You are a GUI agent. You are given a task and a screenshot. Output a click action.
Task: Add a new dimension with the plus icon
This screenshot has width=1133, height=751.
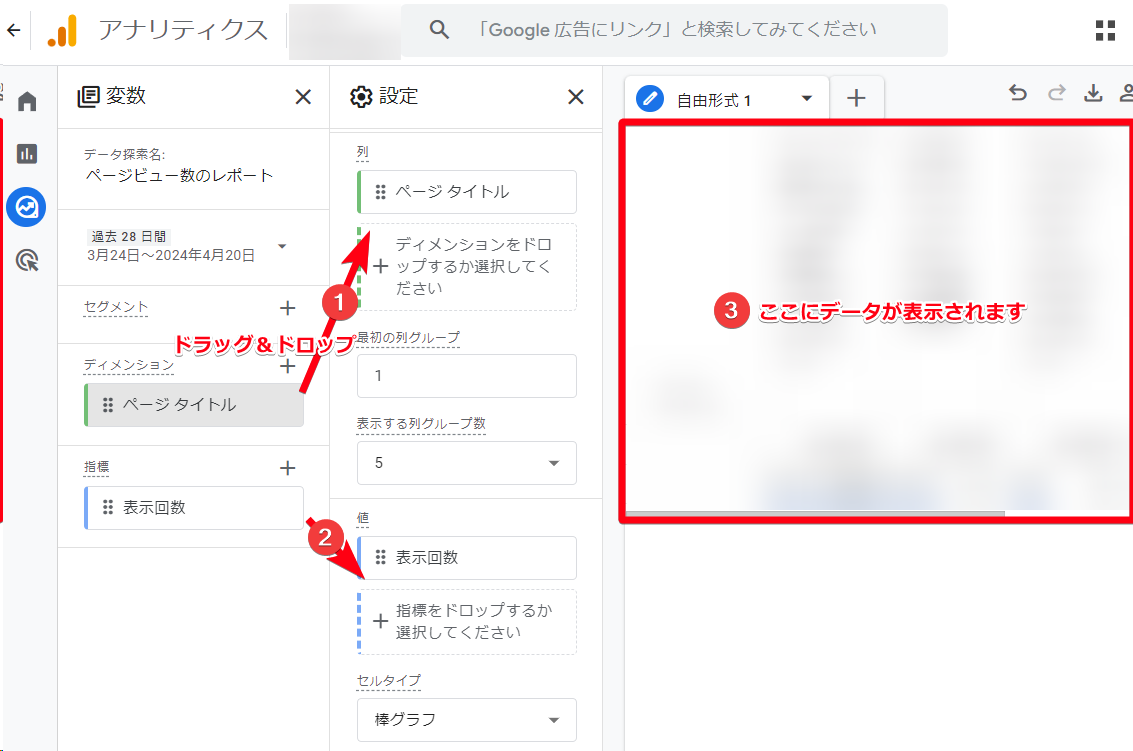click(288, 366)
